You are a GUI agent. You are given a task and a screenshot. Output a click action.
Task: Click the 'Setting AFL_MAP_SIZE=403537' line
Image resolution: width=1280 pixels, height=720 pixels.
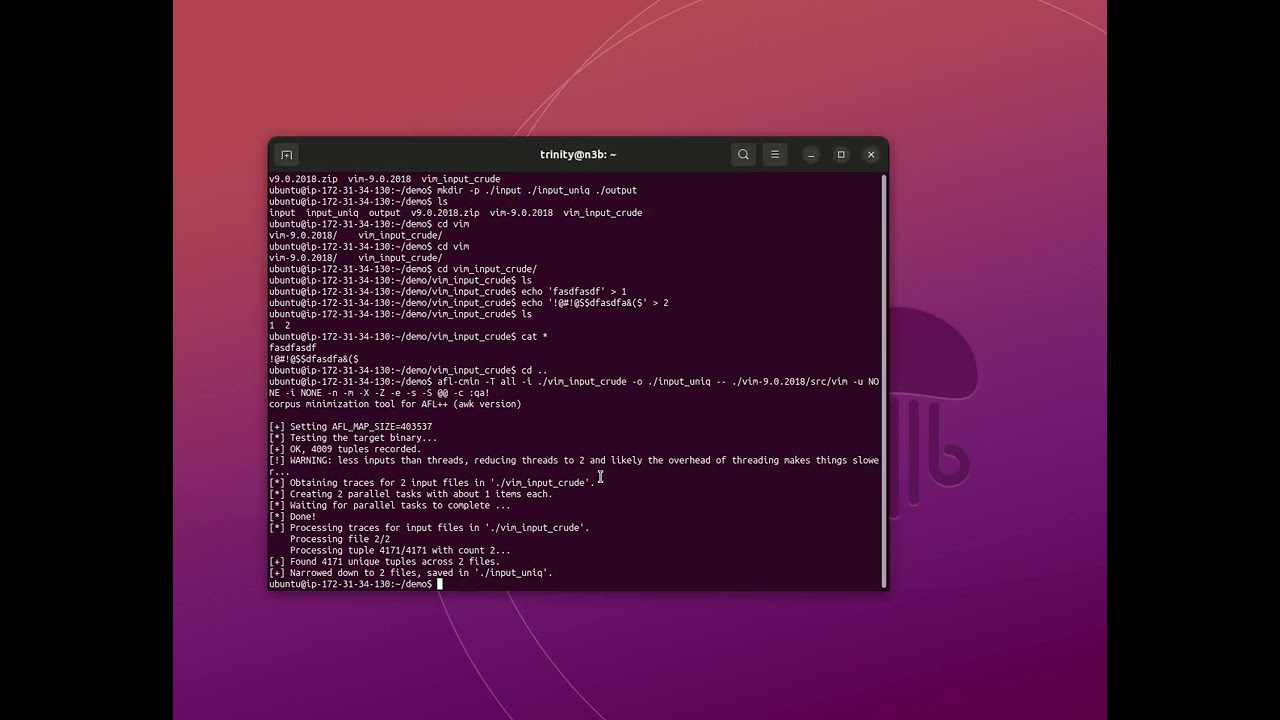(x=351, y=427)
